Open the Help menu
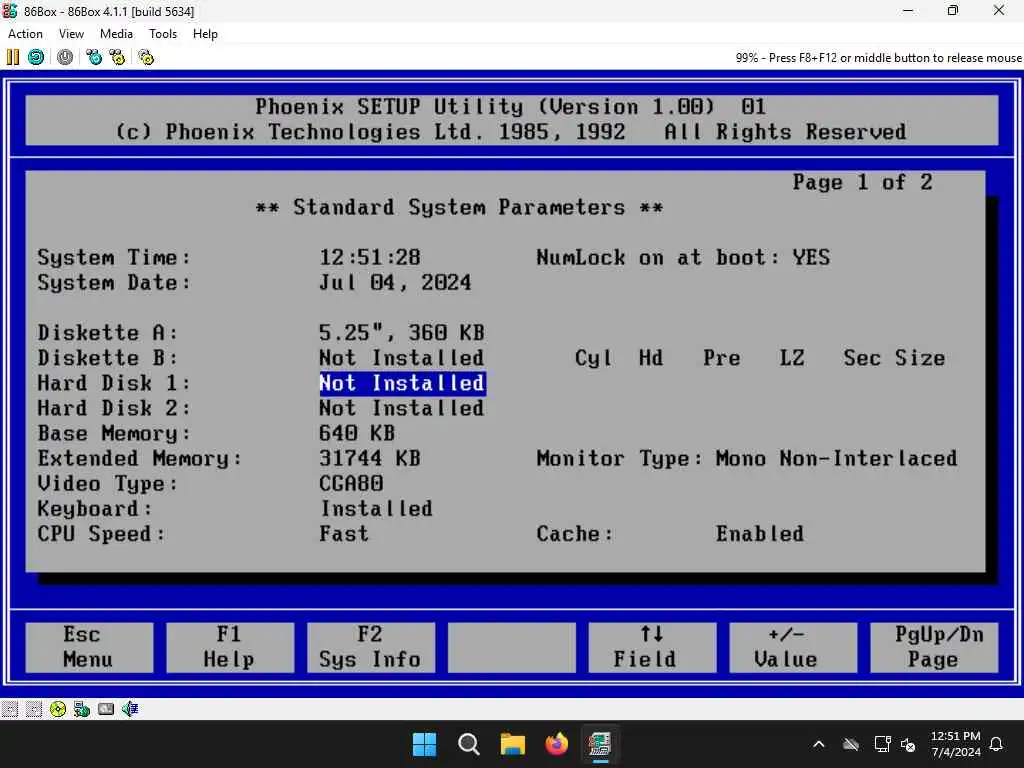This screenshot has width=1024, height=768. coord(205,34)
